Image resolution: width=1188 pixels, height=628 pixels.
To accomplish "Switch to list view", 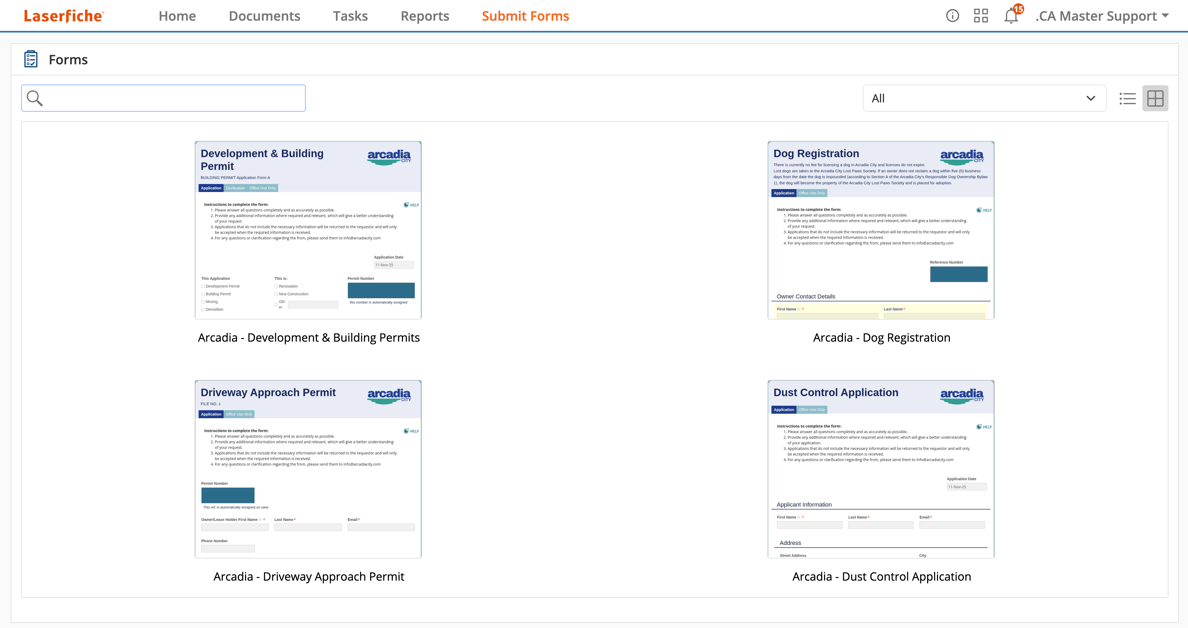I will pyautogui.click(x=1127, y=98).
